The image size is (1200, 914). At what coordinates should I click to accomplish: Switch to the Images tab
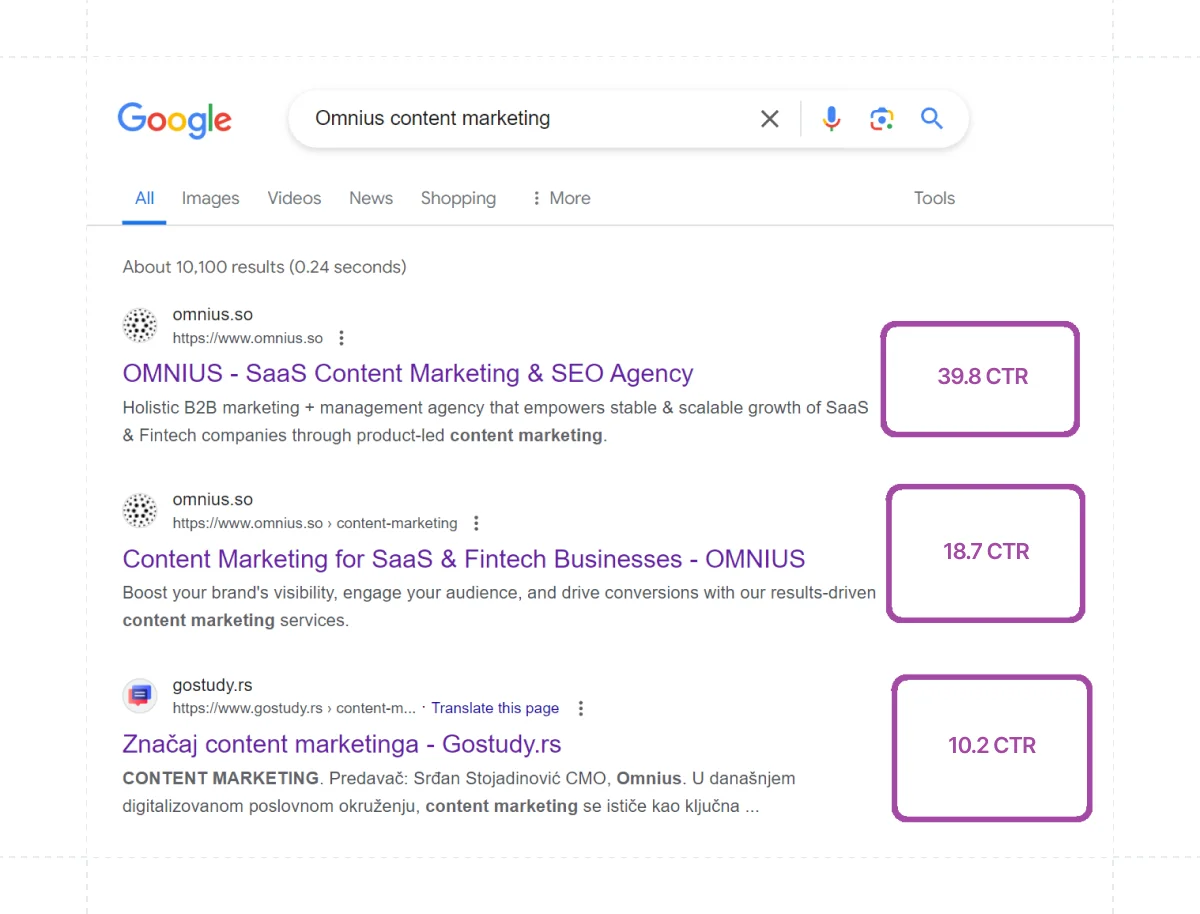coord(210,198)
